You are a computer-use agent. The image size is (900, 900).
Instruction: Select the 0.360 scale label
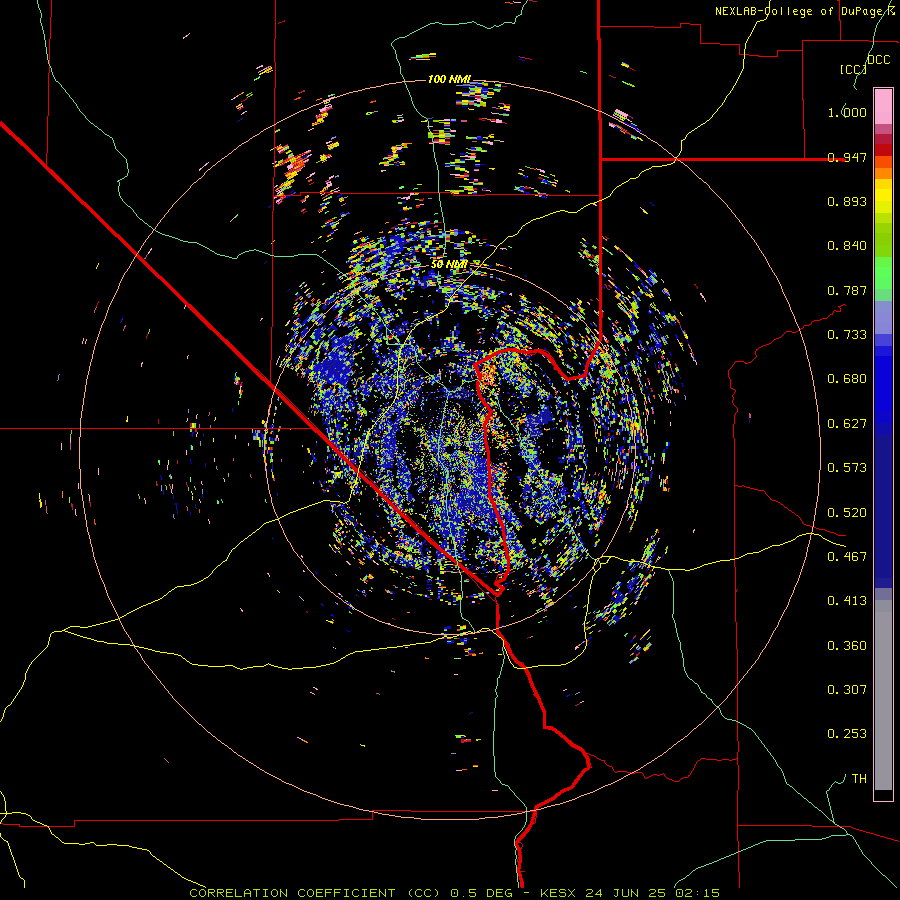pyautogui.click(x=847, y=646)
